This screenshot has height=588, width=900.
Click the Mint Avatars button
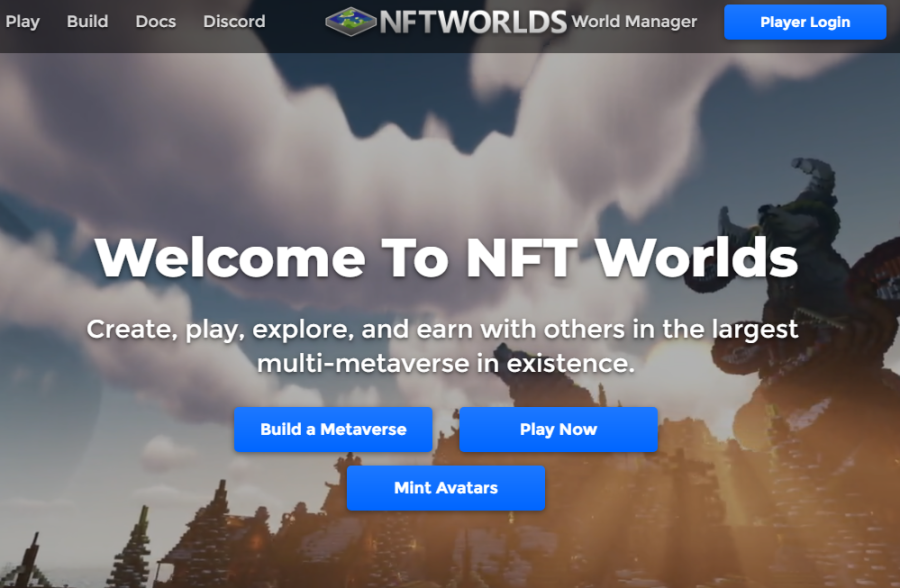click(446, 488)
